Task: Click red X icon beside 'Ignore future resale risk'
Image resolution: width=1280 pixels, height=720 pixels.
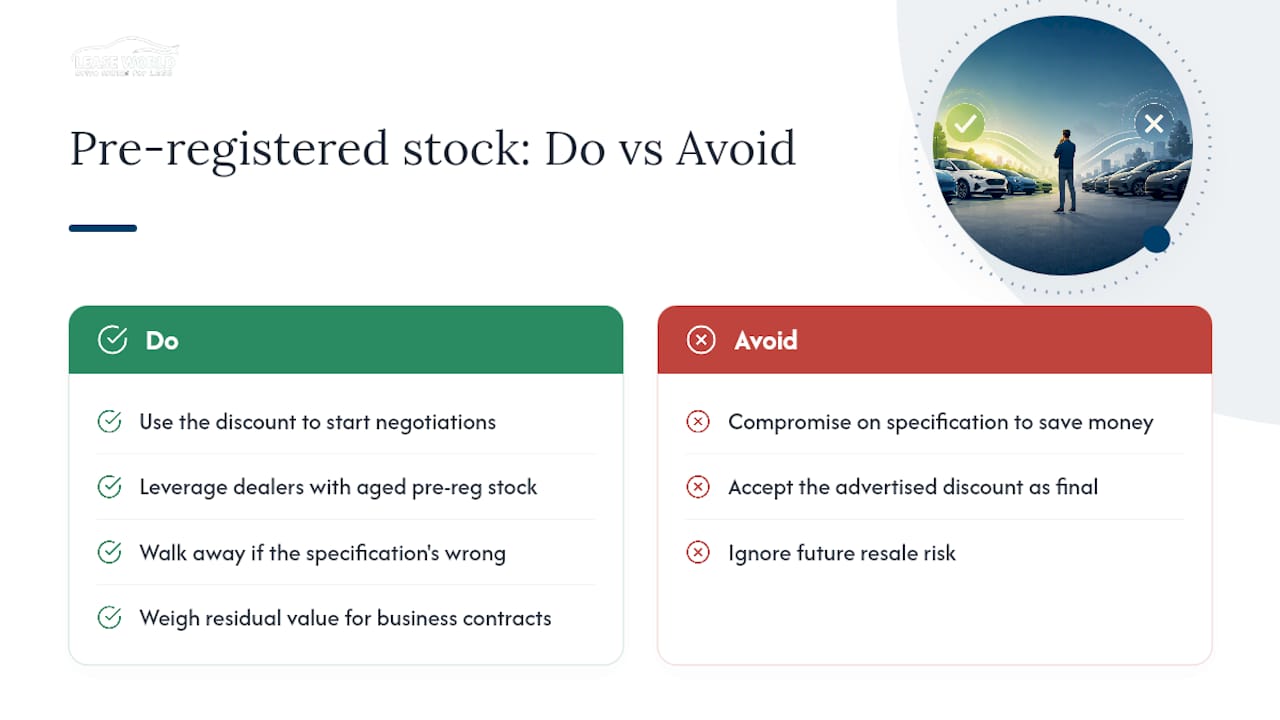Action: pyautogui.click(x=698, y=552)
